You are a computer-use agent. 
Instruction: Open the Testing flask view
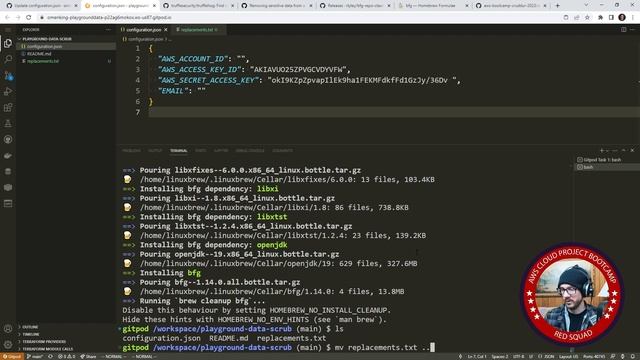8,123
